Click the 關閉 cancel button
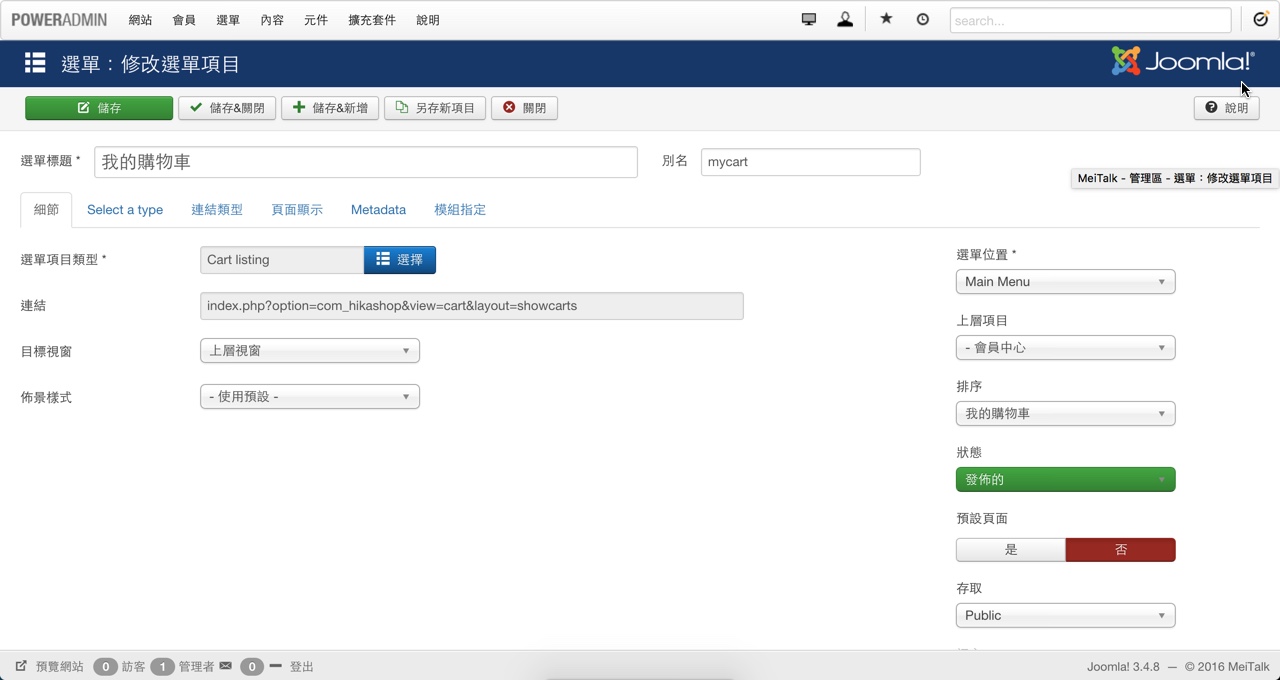This screenshot has height=680, width=1280. 524,108
